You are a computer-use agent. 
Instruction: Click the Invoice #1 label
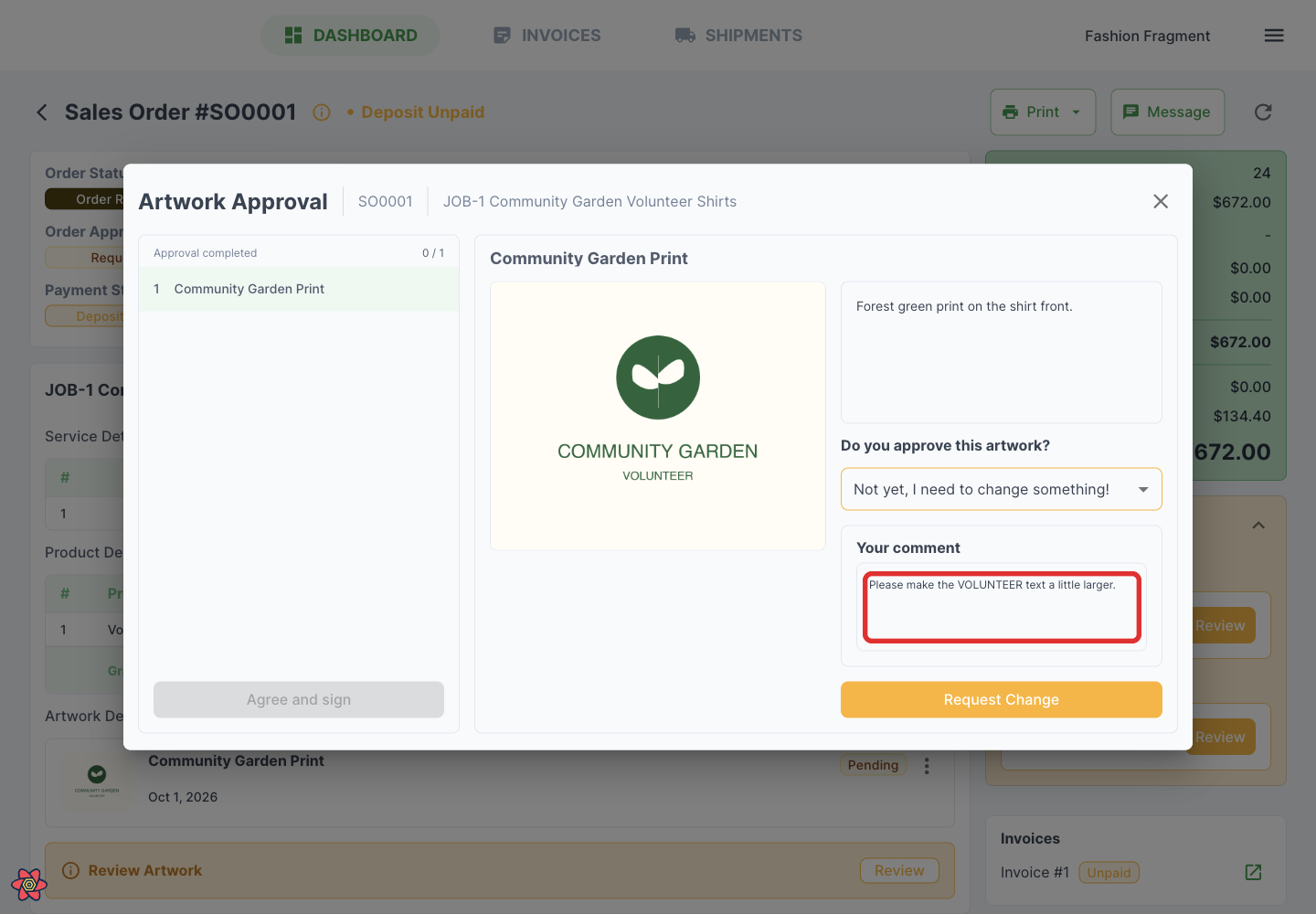point(1035,872)
